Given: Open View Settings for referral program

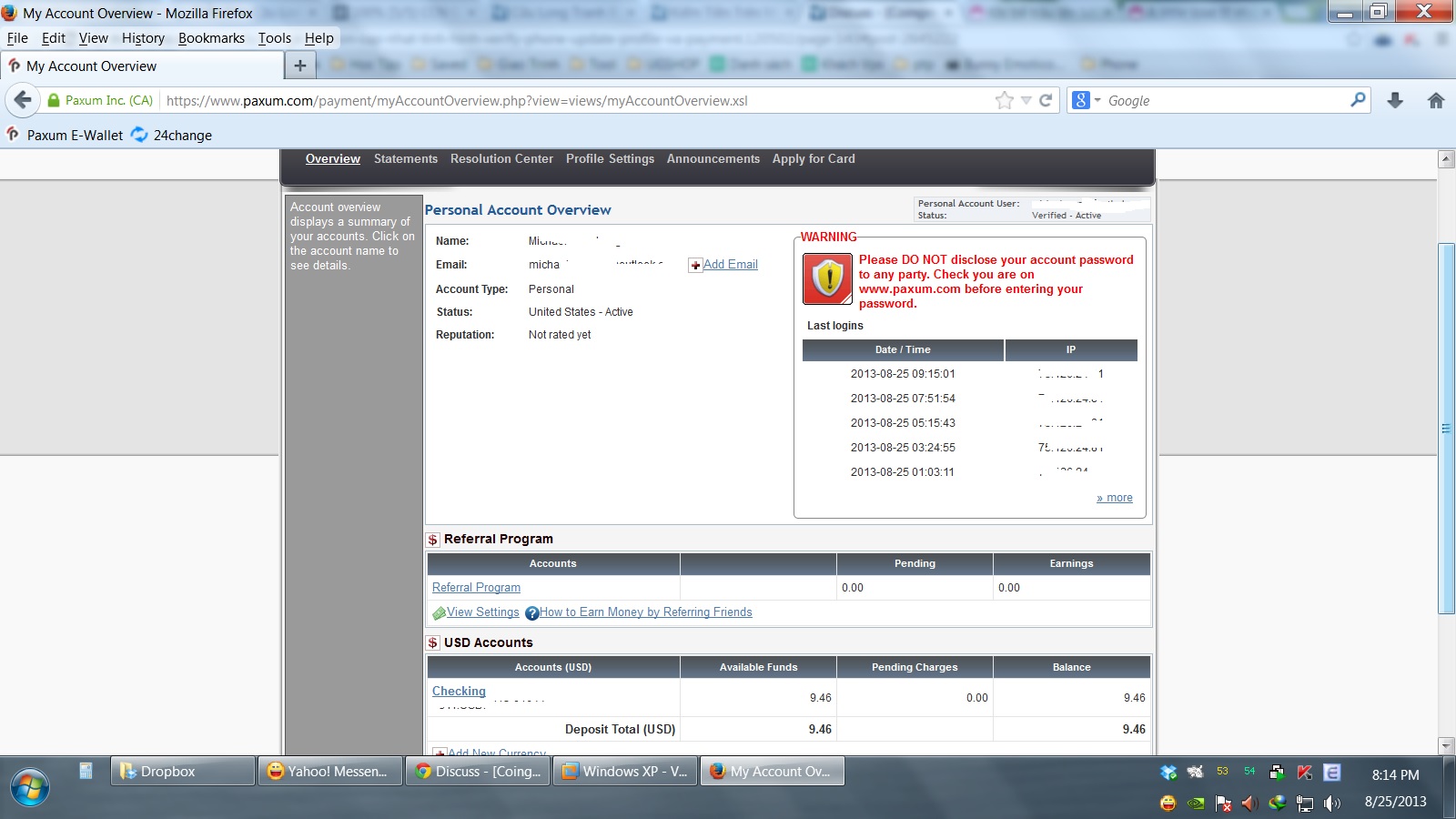Looking at the screenshot, I should 483,612.
